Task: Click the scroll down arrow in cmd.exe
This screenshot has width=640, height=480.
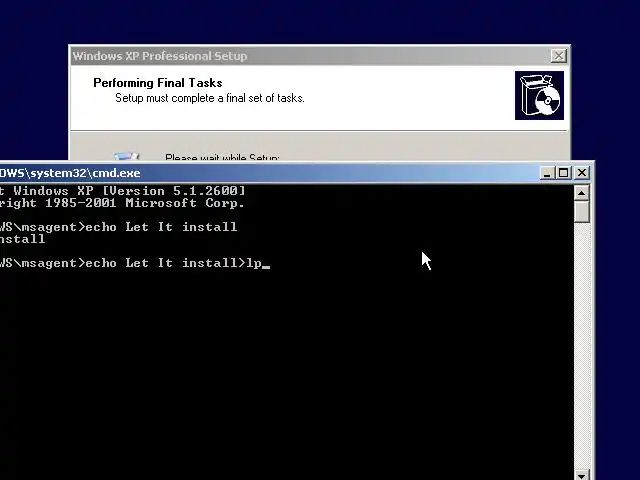Action: [x=582, y=475]
